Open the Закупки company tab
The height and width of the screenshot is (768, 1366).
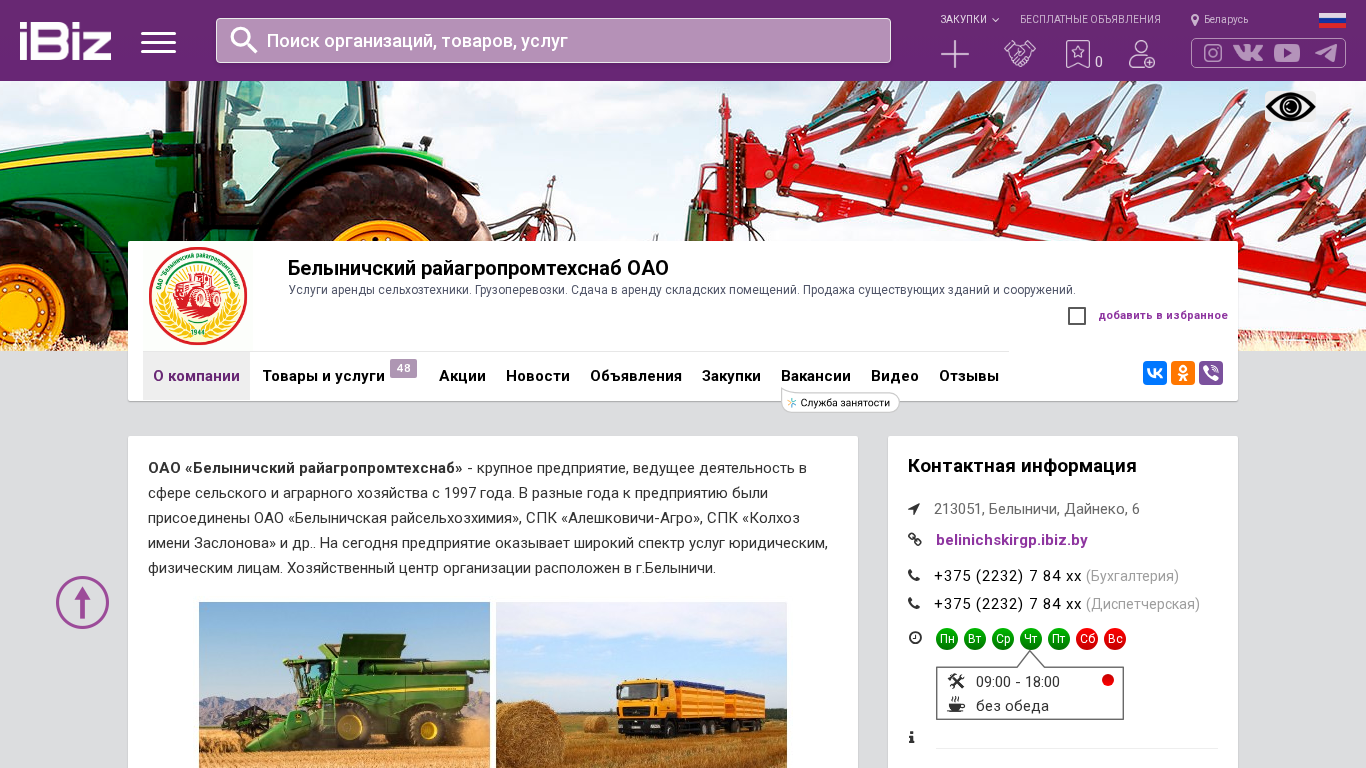click(x=731, y=376)
